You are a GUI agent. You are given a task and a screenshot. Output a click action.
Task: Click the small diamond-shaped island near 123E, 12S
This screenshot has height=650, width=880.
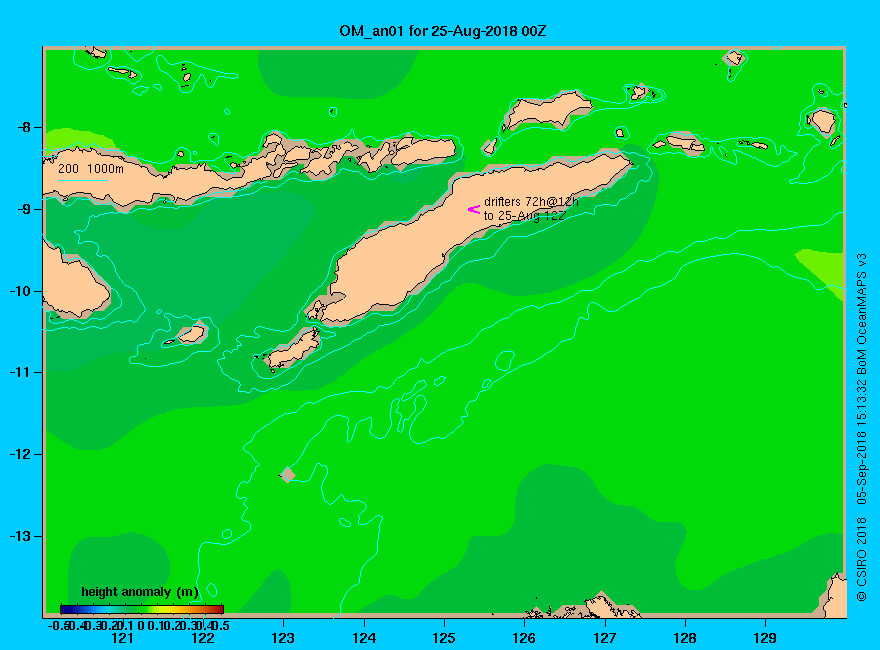click(x=288, y=475)
